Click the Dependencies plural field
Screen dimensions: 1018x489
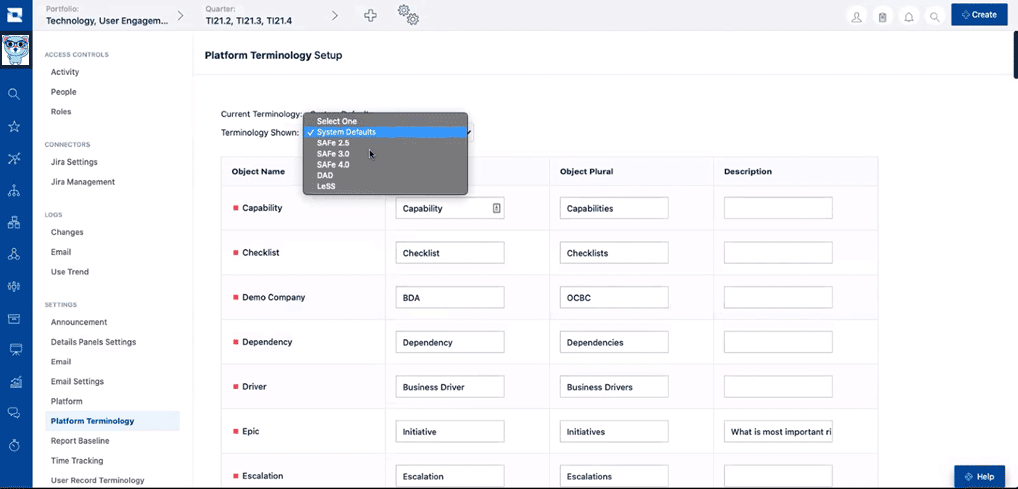[x=614, y=342]
